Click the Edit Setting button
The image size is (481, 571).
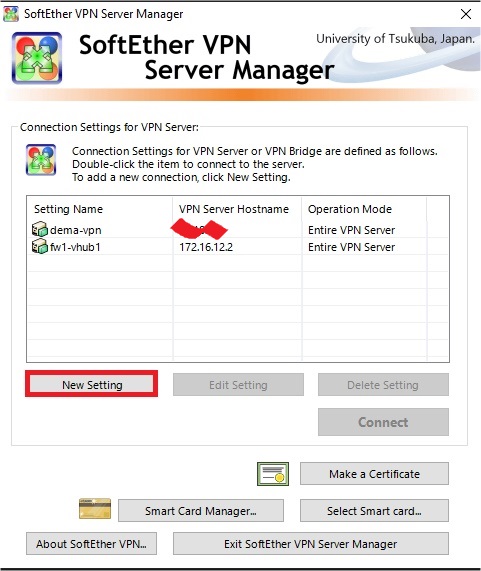tap(238, 385)
